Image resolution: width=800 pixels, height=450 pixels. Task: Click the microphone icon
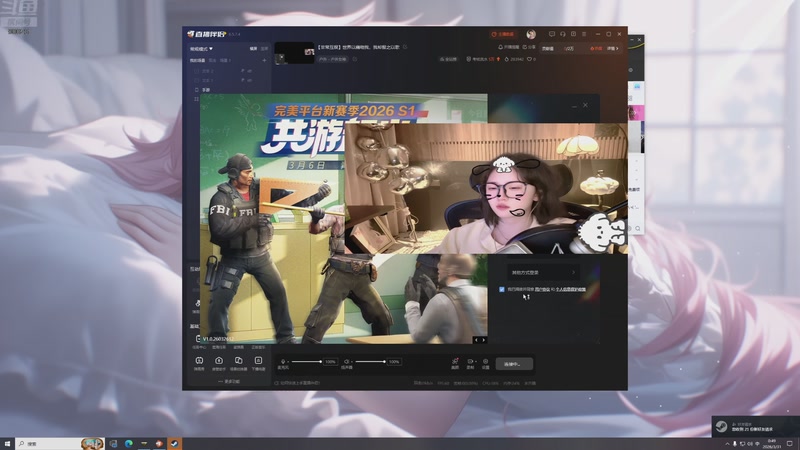point(283,362)
